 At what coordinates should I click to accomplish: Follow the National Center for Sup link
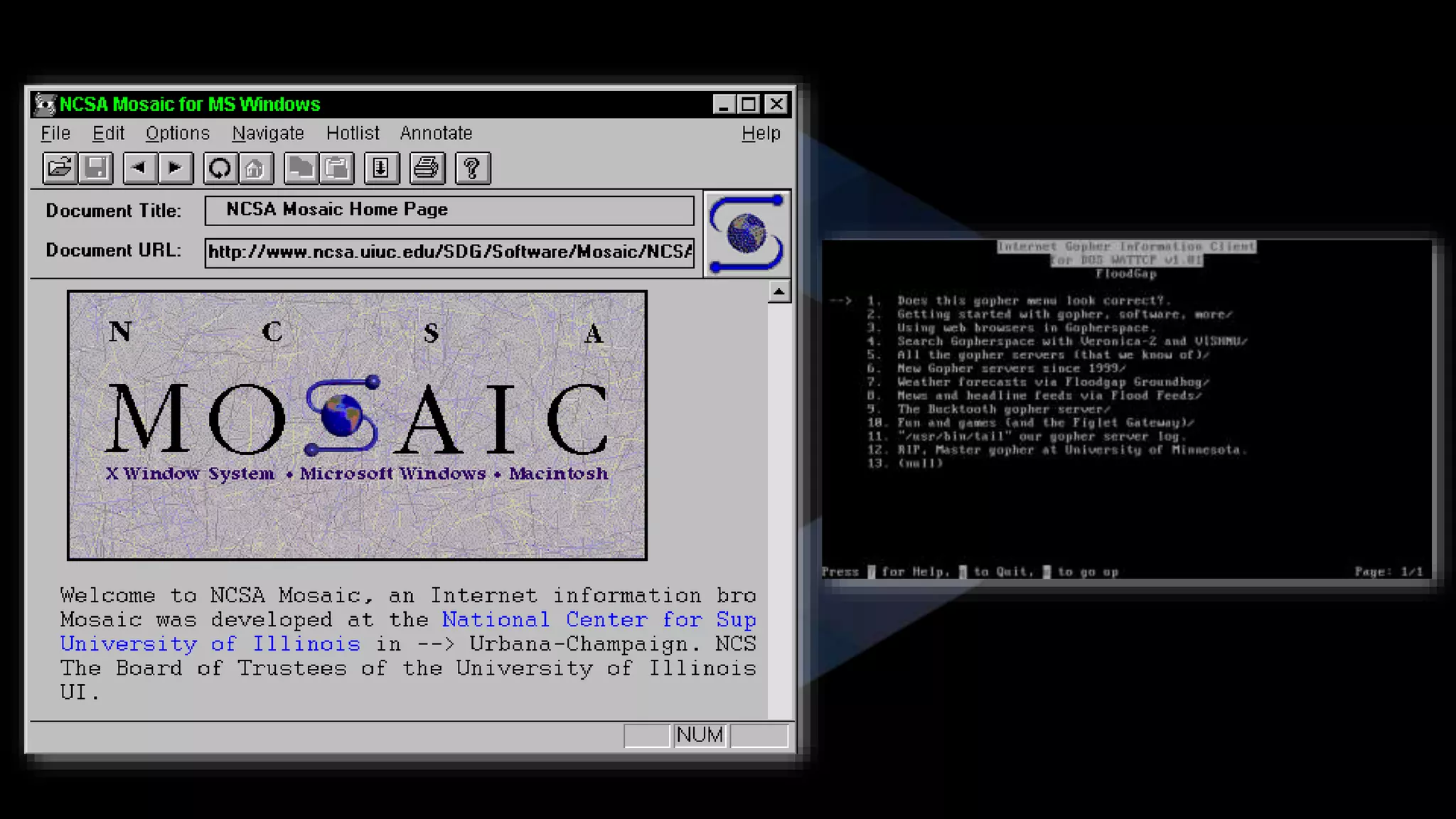pos(599,620)
